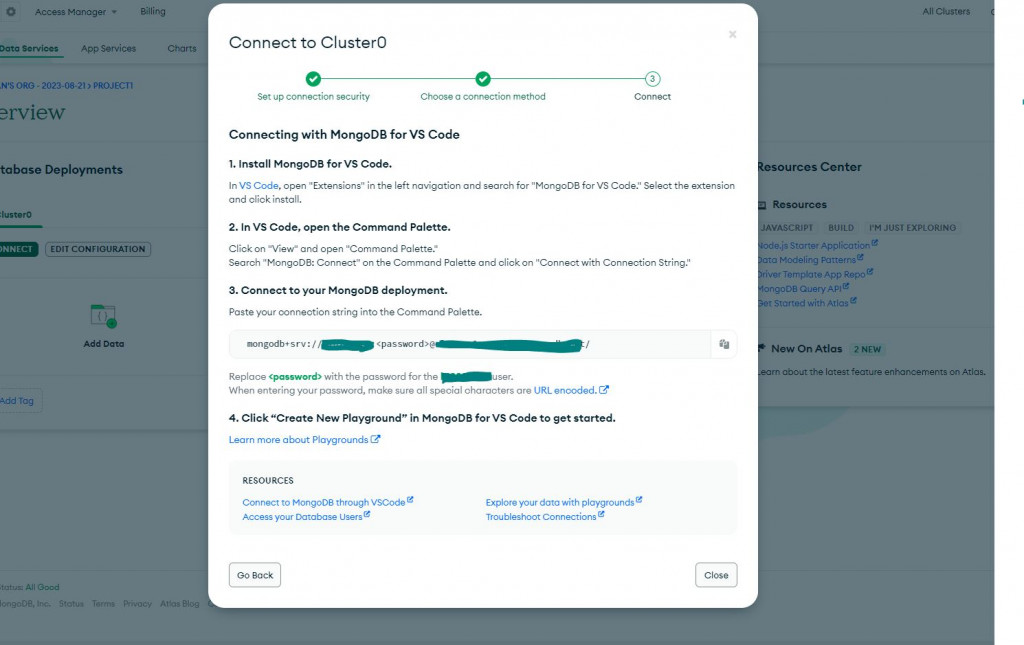Open the URL encoded link

point(565,390)
